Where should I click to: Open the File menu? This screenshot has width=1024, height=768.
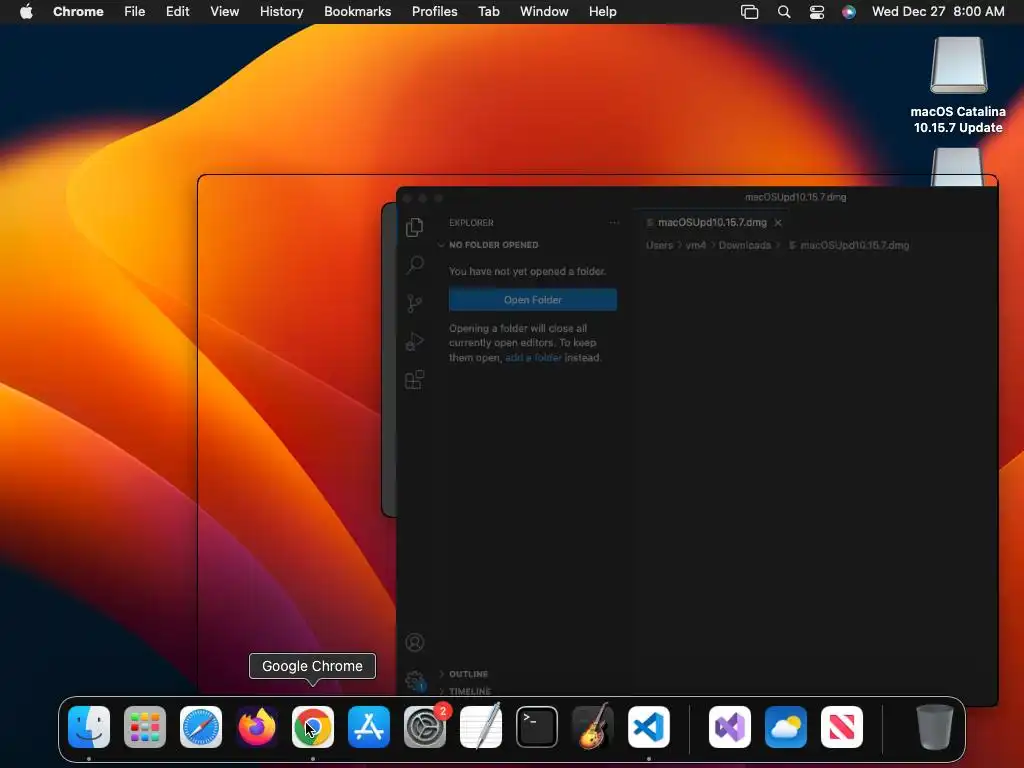point(135,12)
